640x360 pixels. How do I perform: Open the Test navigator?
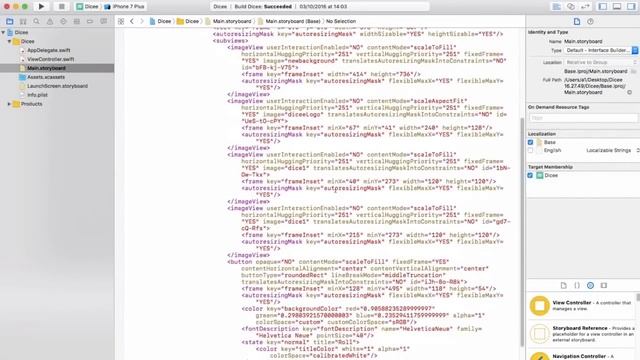[x=63, y=21]
